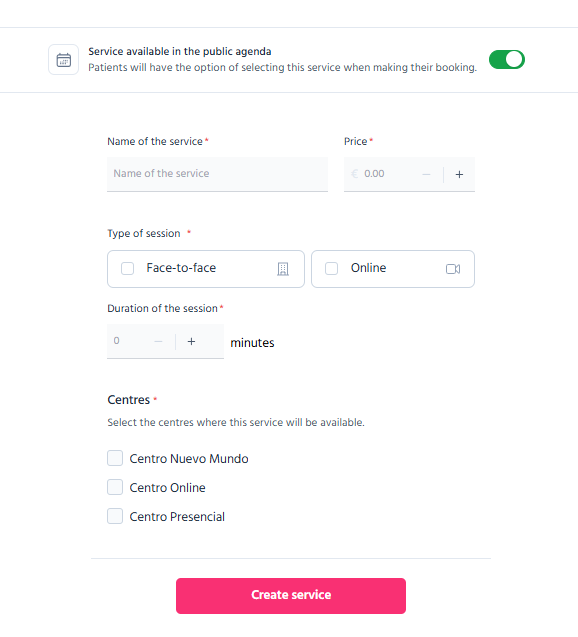Screen dimensions: 578x637
Task: Click the duration minutes input field
Action: point(130,341)
